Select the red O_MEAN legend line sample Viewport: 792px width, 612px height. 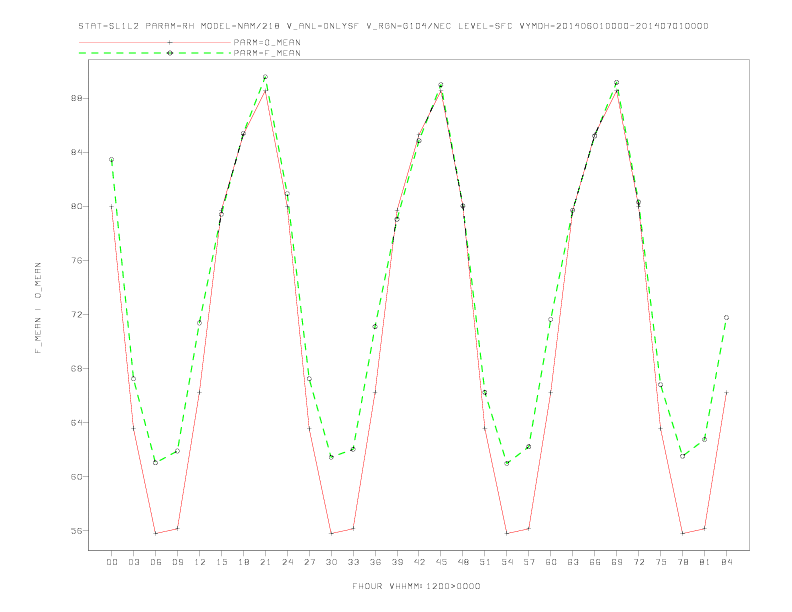(x=155, y=42)
